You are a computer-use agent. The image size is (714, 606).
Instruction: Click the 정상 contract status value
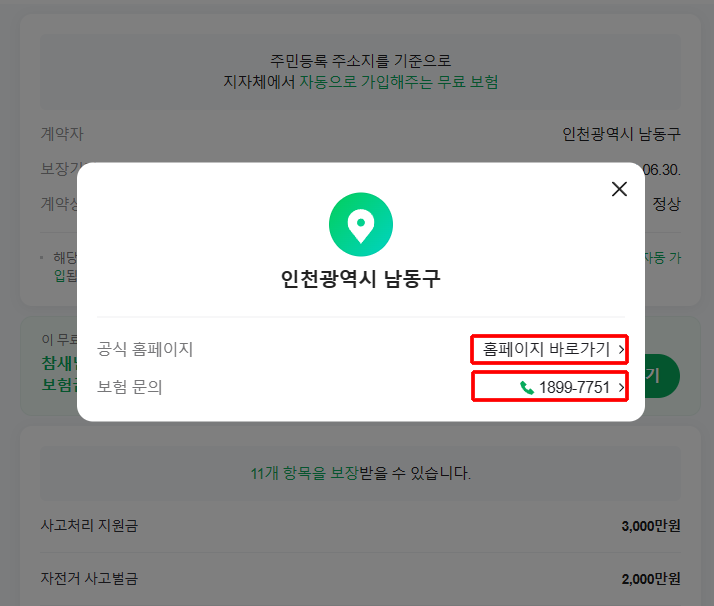(667, 204)
